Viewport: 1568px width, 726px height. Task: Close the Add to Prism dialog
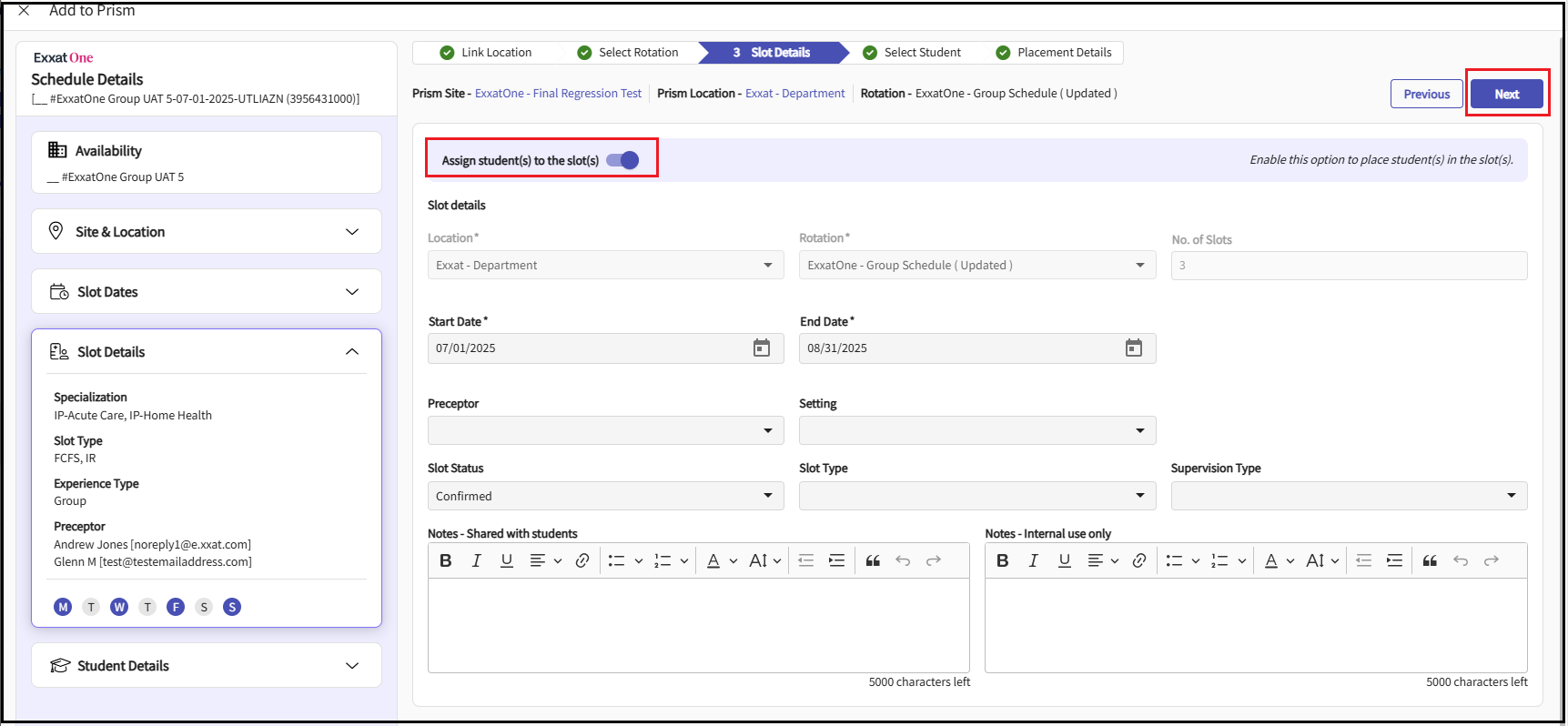[x=24, y=11]
